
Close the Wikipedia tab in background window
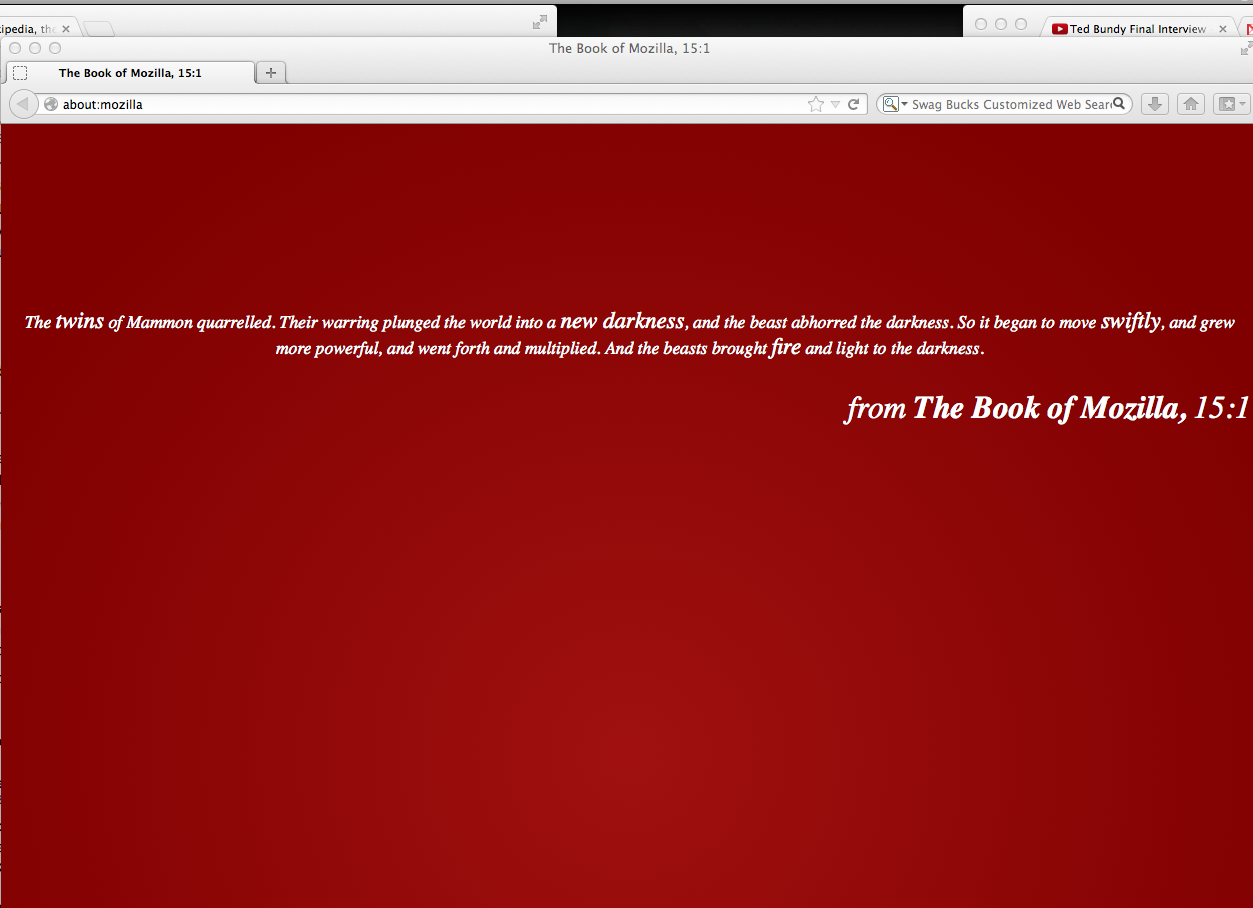coord(66,29)
